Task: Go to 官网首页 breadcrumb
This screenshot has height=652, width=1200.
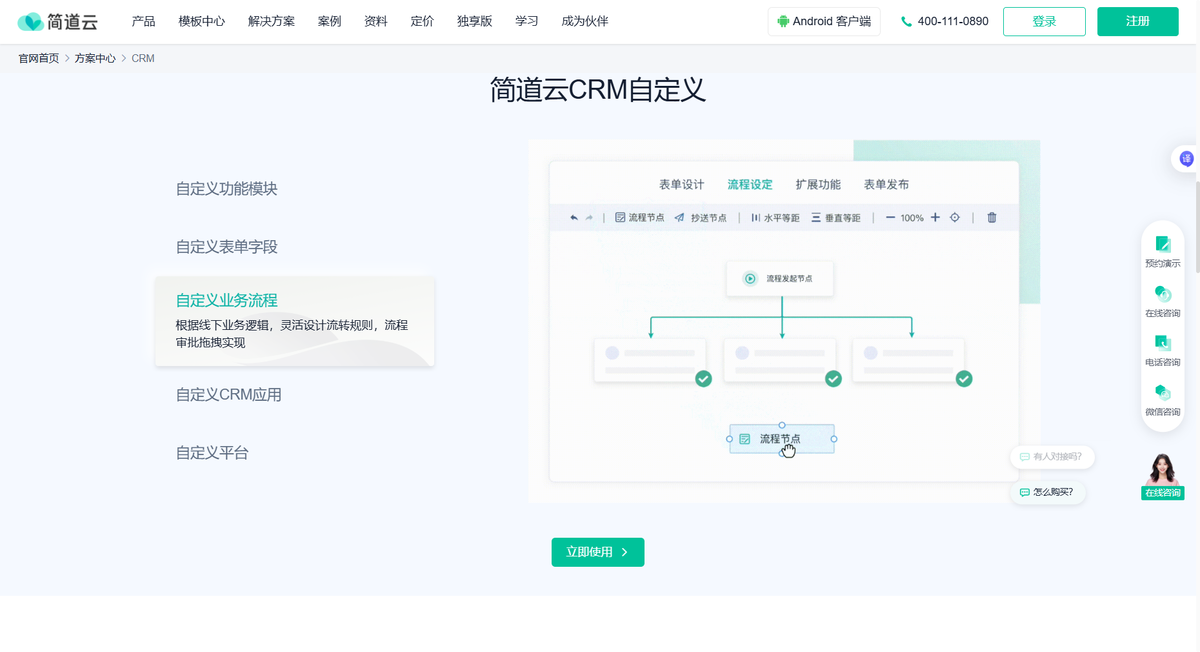Action: 38,58
